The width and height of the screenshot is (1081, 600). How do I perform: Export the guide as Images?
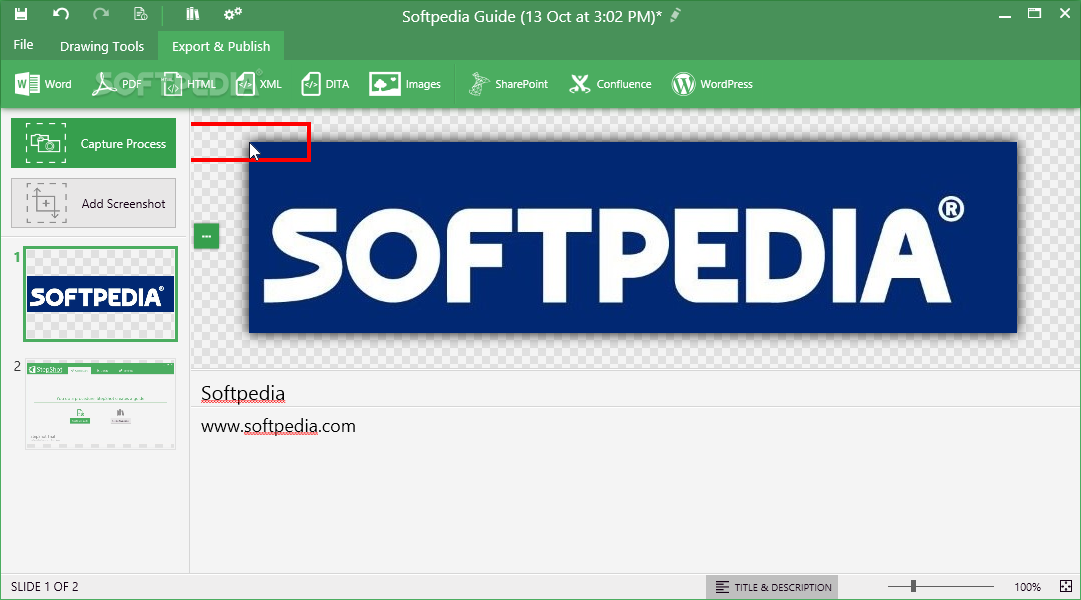[x=405, y=84]
